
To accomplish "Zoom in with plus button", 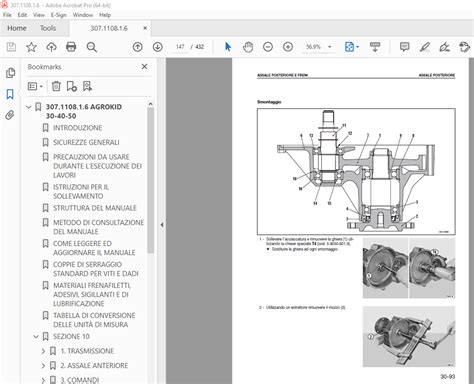I will 288,47.
